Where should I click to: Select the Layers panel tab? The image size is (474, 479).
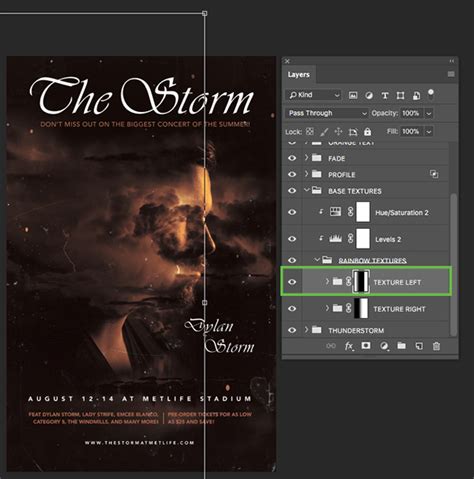click(299, 75)
